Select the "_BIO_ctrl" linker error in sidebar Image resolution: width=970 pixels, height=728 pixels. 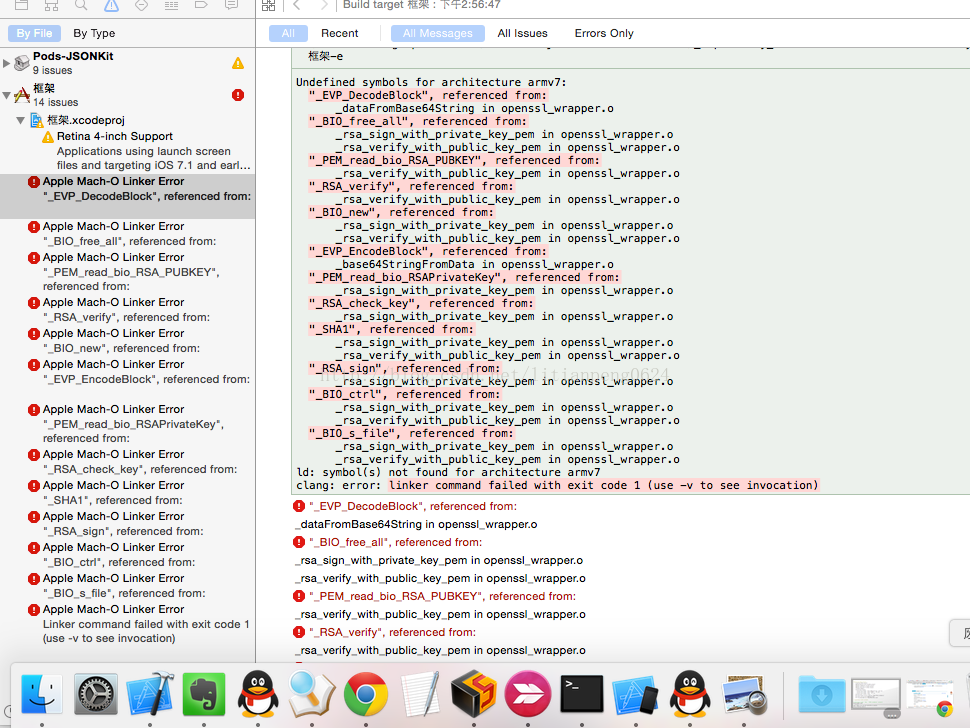coord(127,555)
